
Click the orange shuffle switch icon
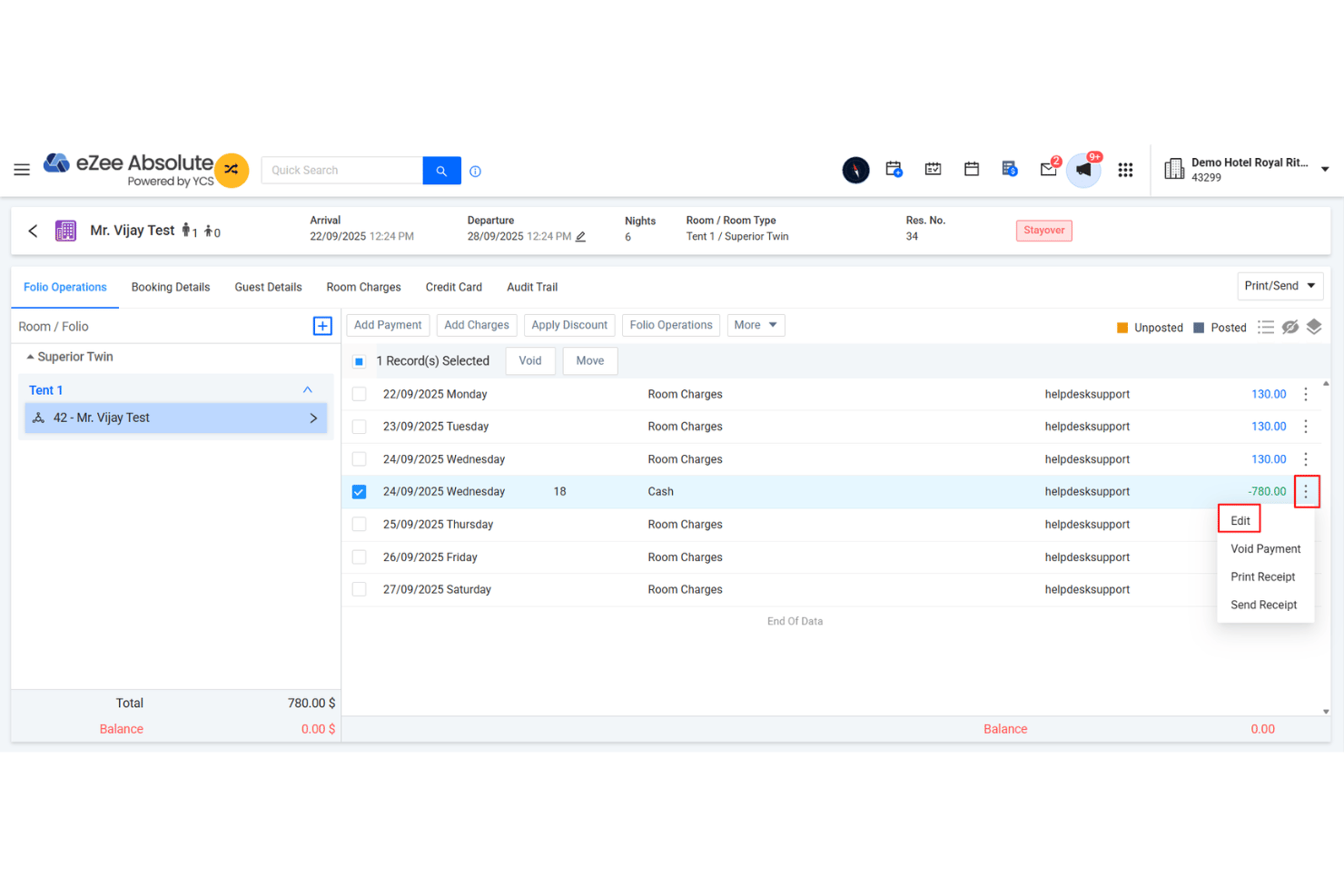232,170
